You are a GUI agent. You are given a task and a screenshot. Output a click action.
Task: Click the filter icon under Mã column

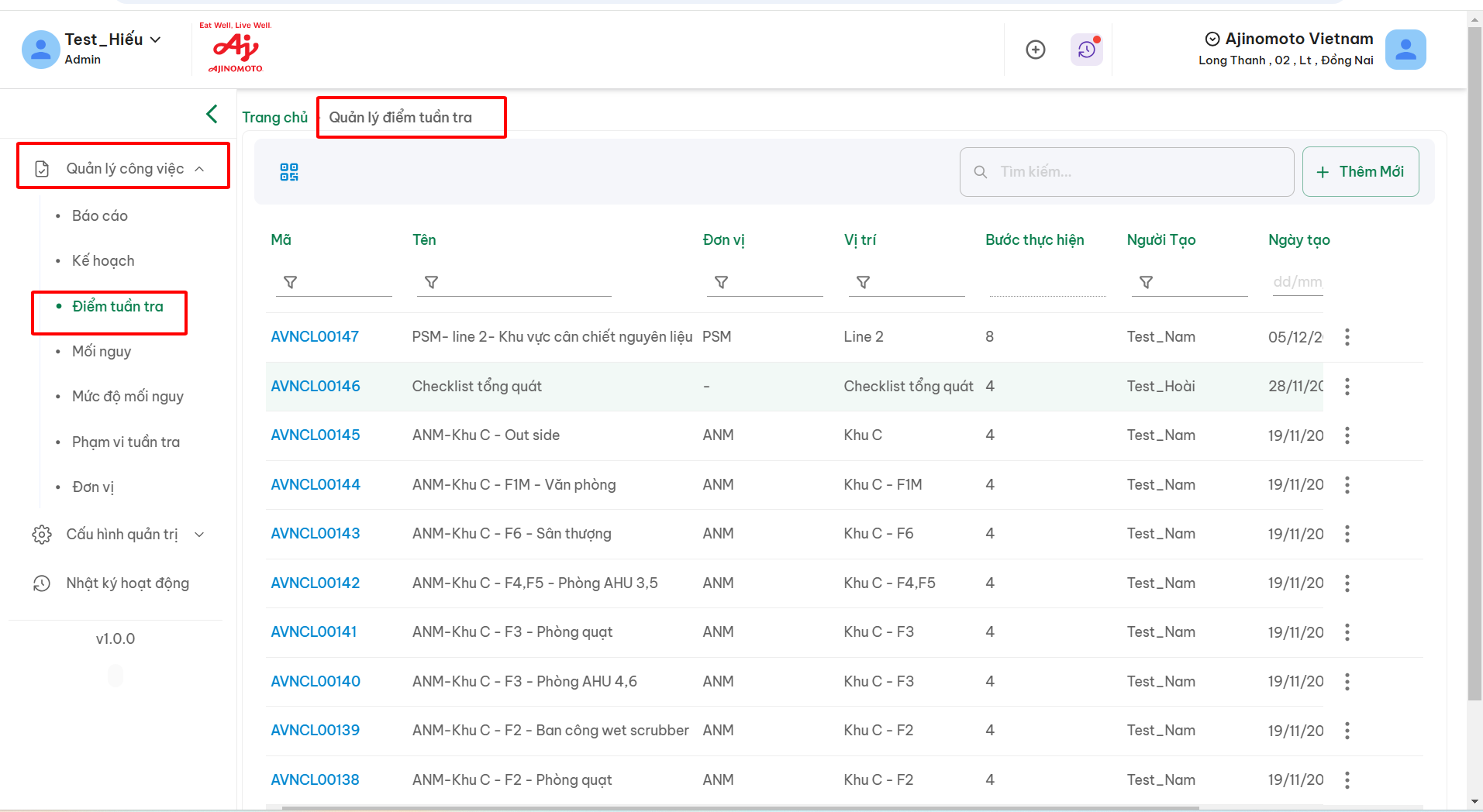pyautogui.click(x=291, y=282)
